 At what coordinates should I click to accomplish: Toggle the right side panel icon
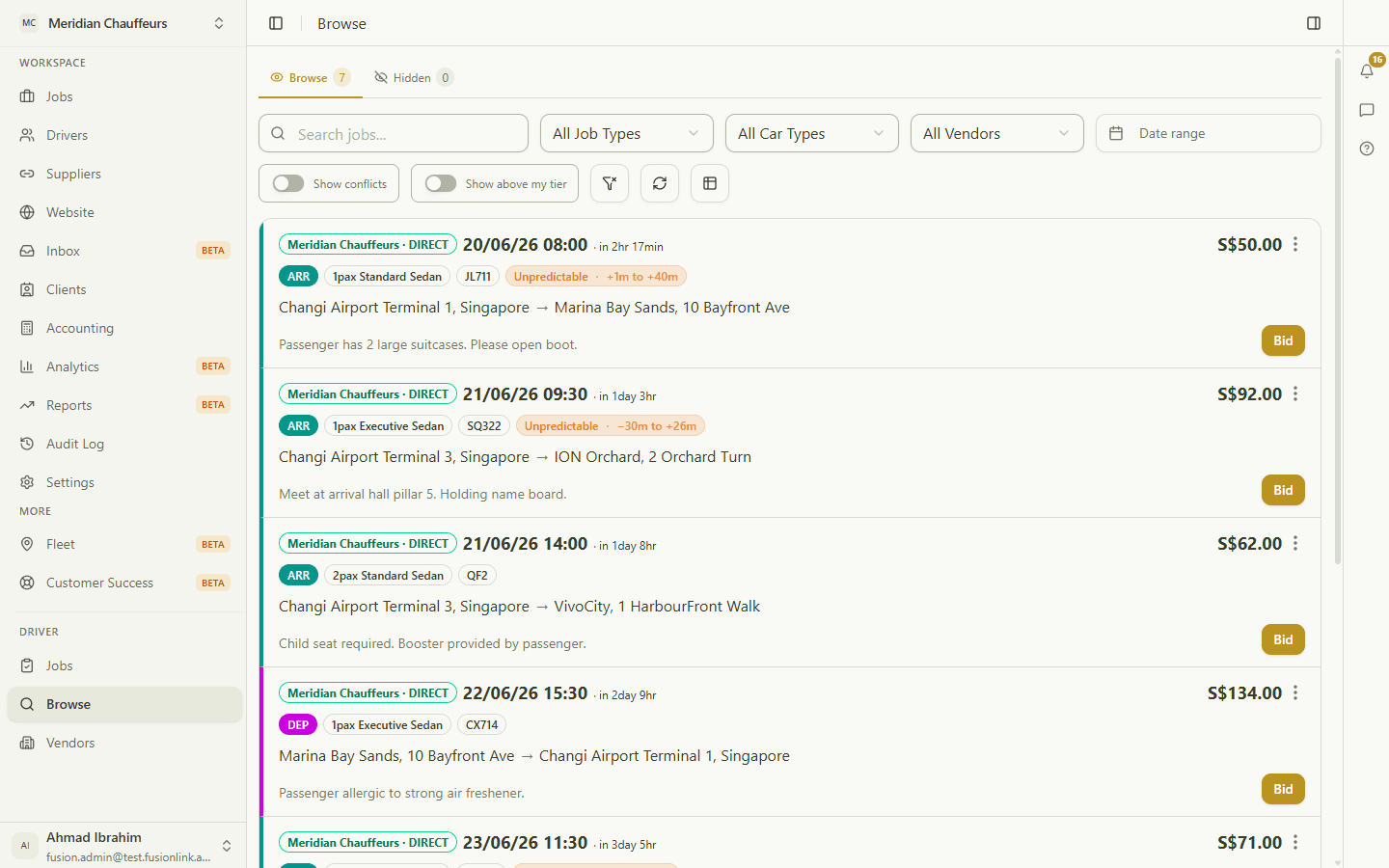pyautogui.click(x=1314, y=23)
